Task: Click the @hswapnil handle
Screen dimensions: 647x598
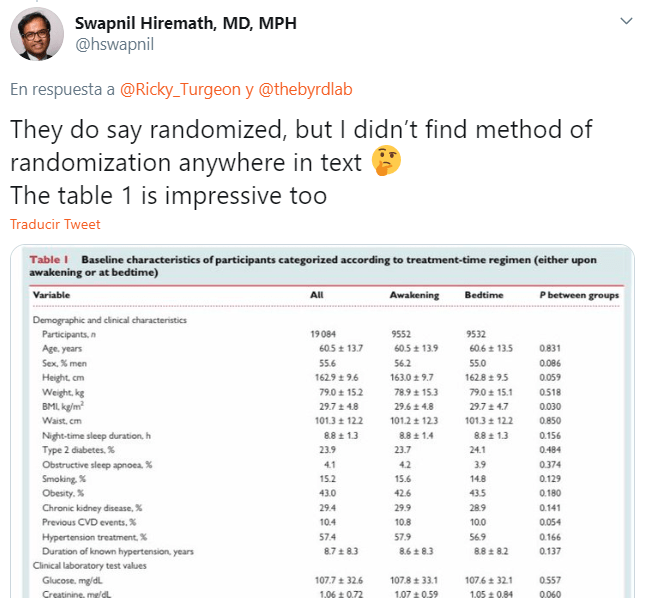Action: pyautogui.click(x=114, y=44)
